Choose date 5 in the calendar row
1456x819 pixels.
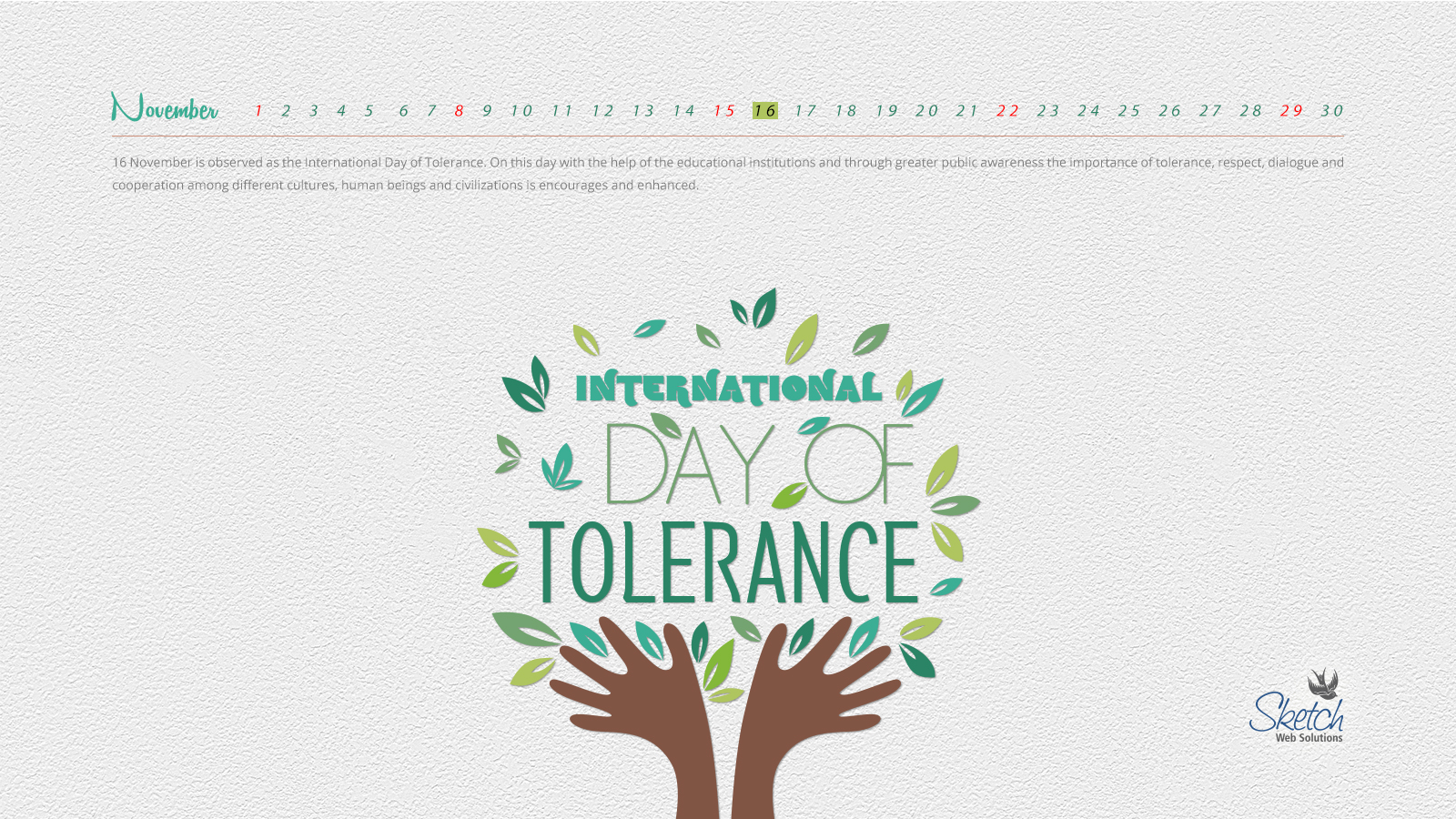click(369, 111)
